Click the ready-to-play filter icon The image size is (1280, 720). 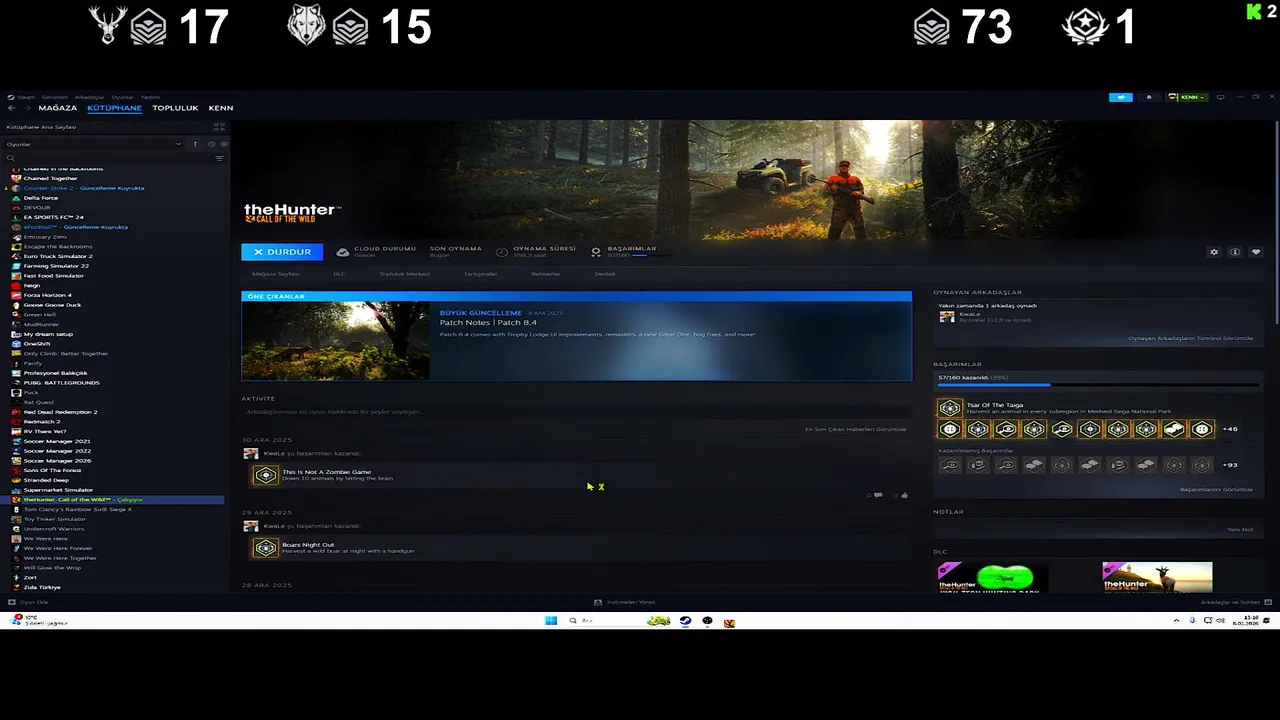223,144
